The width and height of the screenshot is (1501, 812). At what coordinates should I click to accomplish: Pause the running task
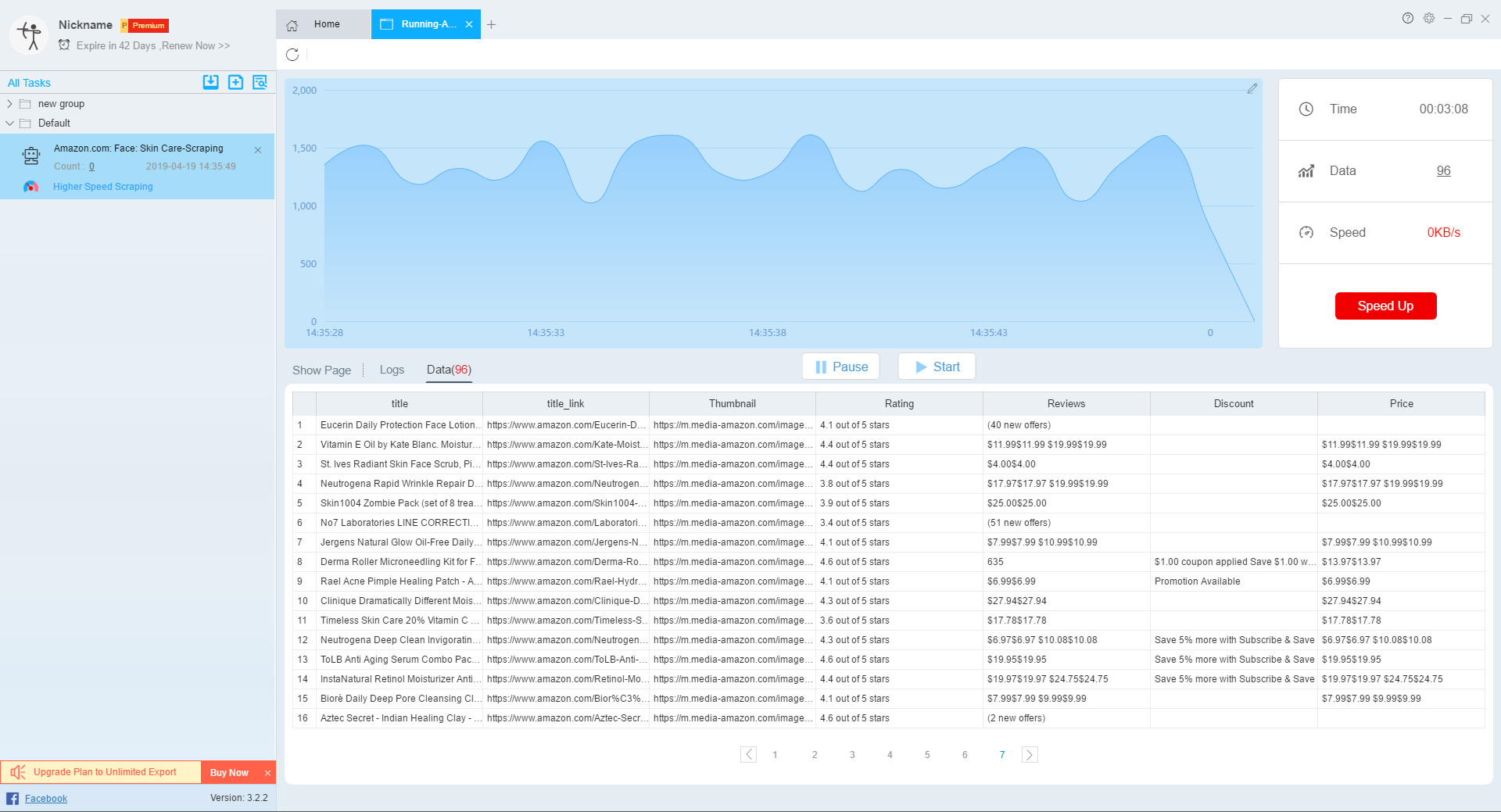pos(840,367)
